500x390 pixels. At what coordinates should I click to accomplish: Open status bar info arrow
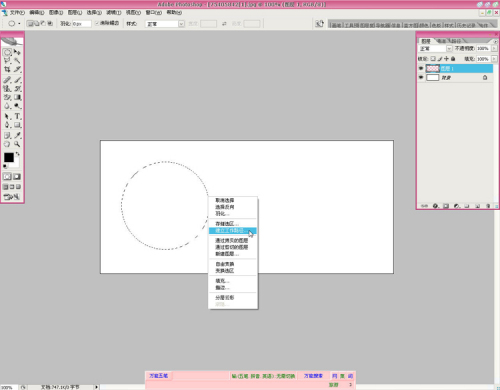point(96,387)
